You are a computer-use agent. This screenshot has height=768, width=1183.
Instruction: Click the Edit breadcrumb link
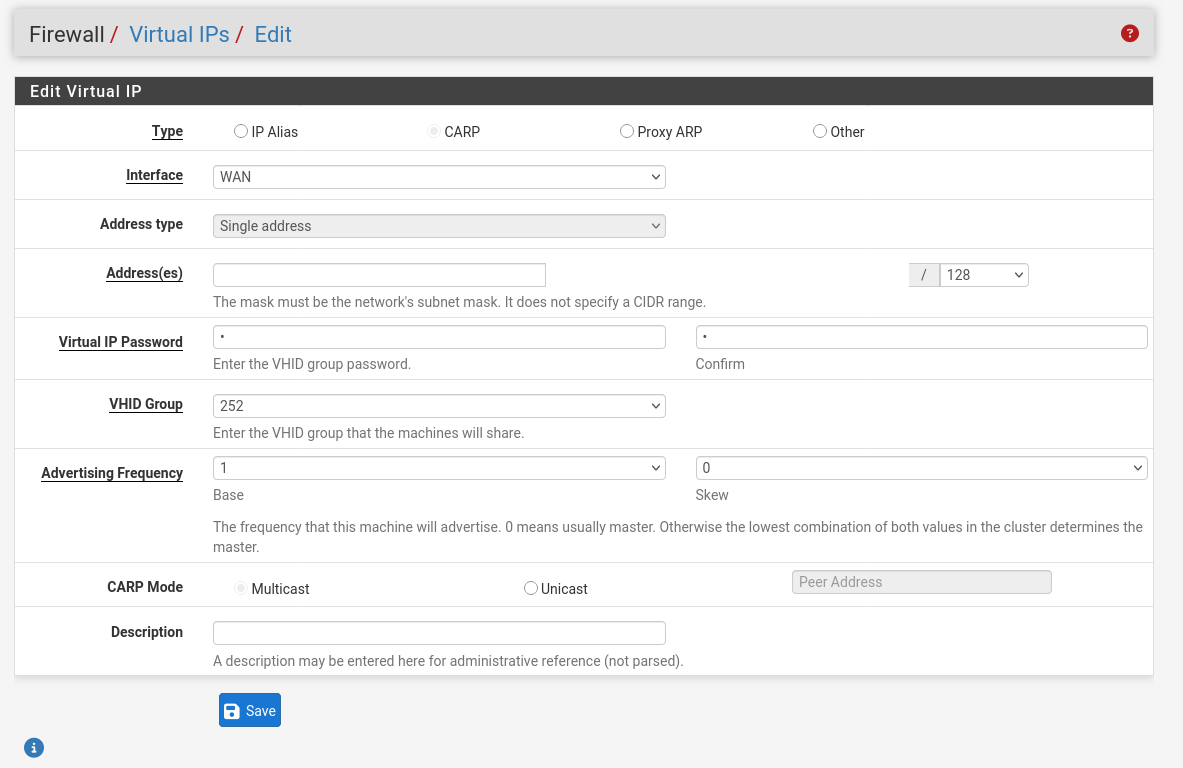(273, 34)
